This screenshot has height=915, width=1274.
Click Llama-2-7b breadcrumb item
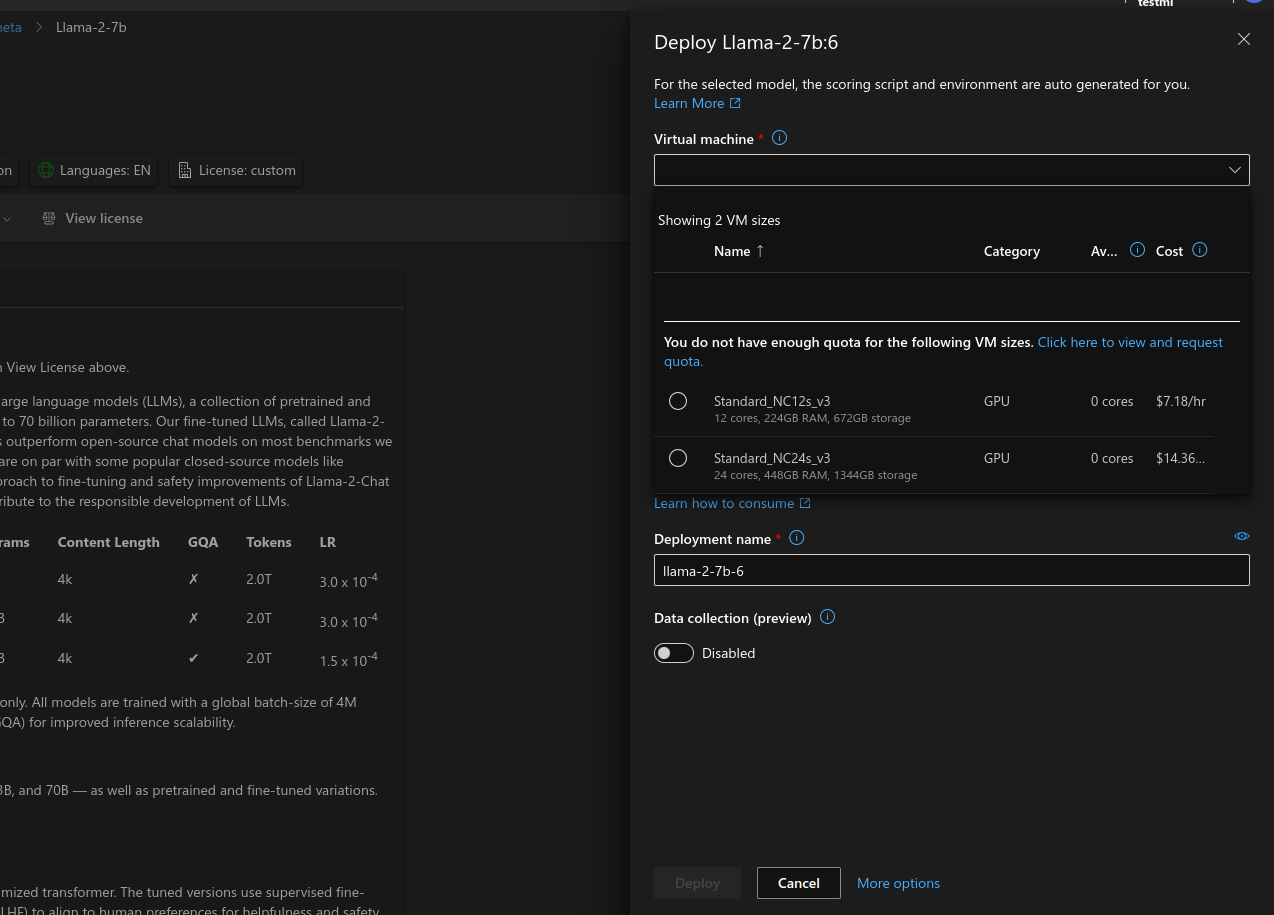tap(91, 27)
